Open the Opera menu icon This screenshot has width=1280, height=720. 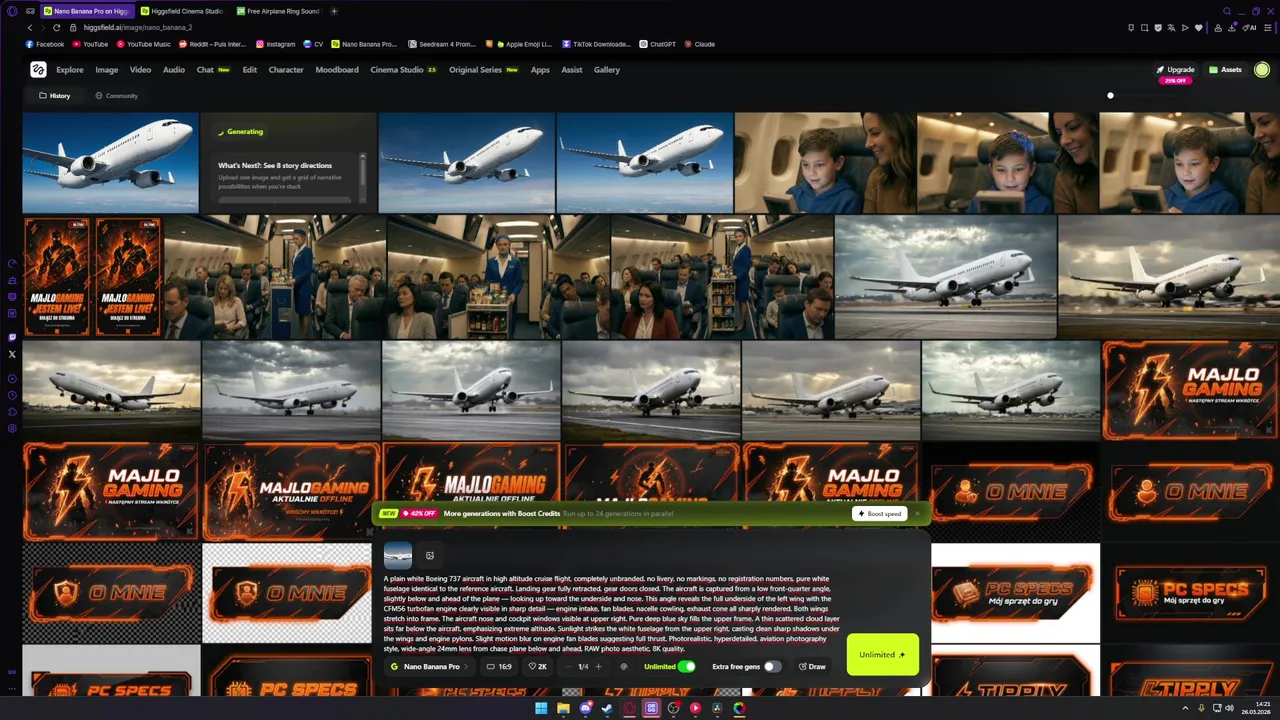point(12,11)
